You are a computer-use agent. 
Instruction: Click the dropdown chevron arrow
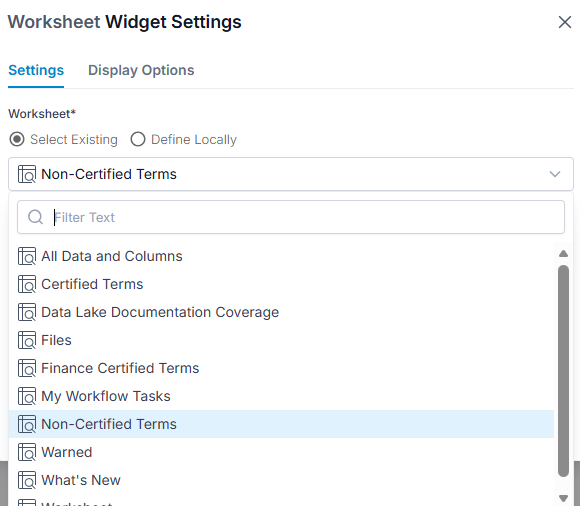tap(554, 174)
